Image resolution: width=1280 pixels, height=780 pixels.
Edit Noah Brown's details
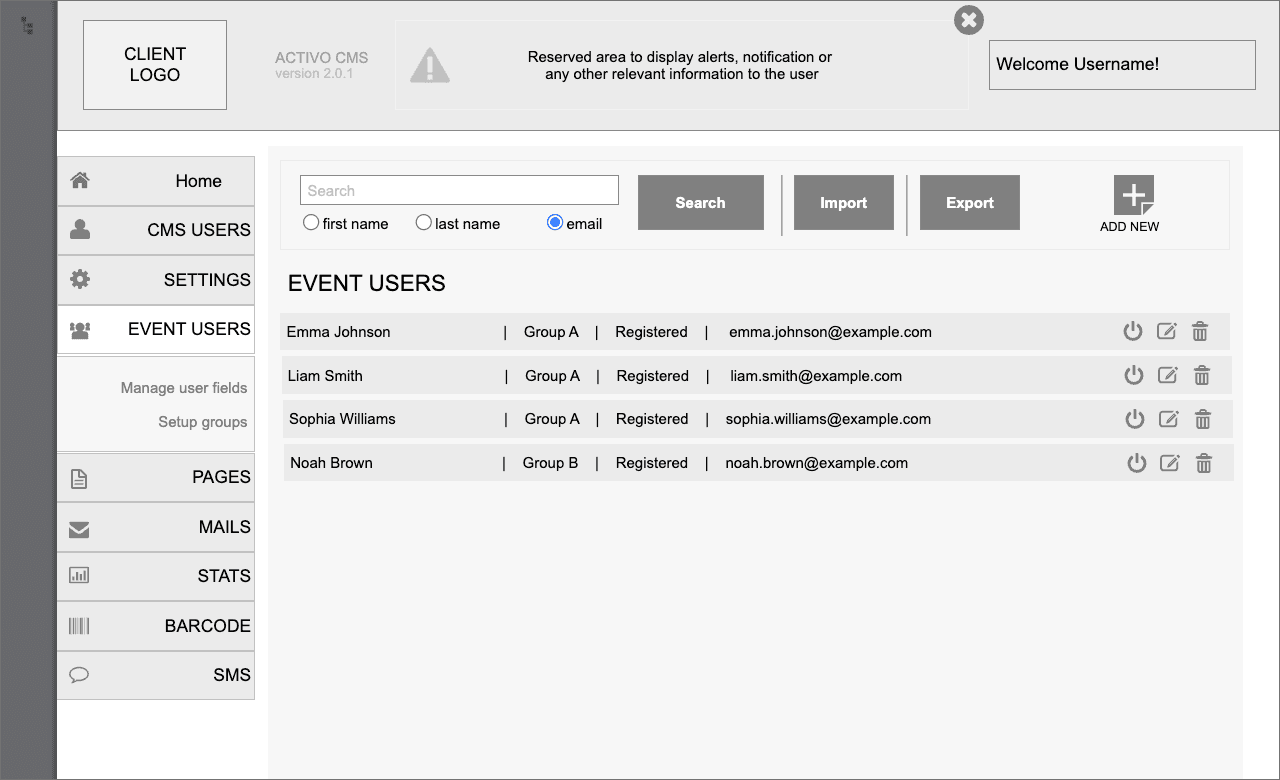[1170, 463]
